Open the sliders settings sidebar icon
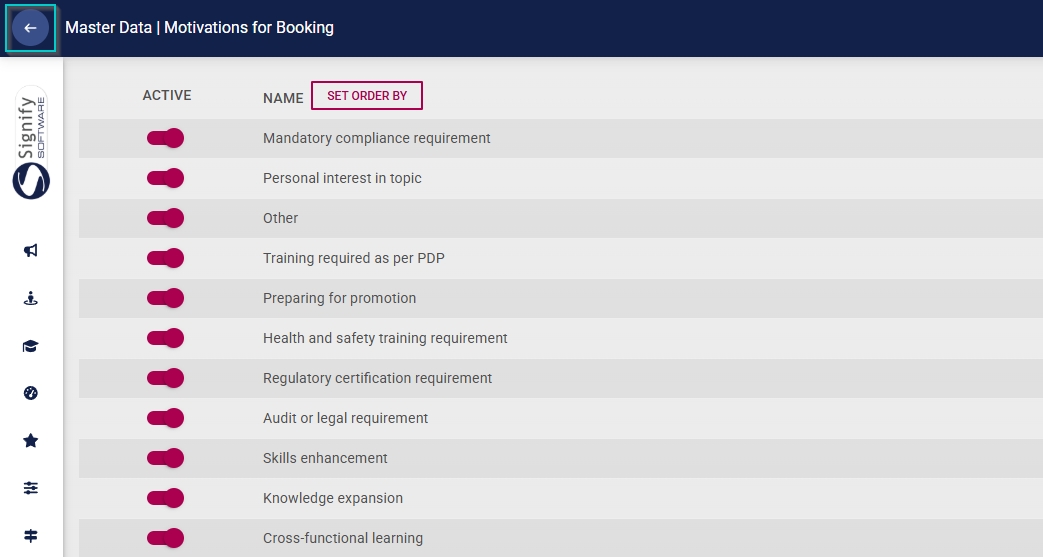The image size is (1043, 557). pyautogui.click(x=31, y=488)
